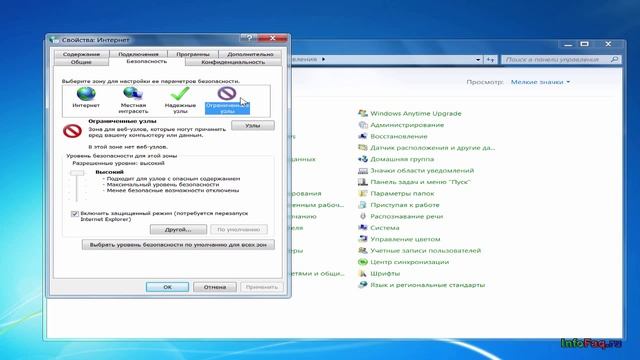Open the Параметры папок link
Image resolution: width=640 pixels, height=360 pixels.
[x=402, y=193]
